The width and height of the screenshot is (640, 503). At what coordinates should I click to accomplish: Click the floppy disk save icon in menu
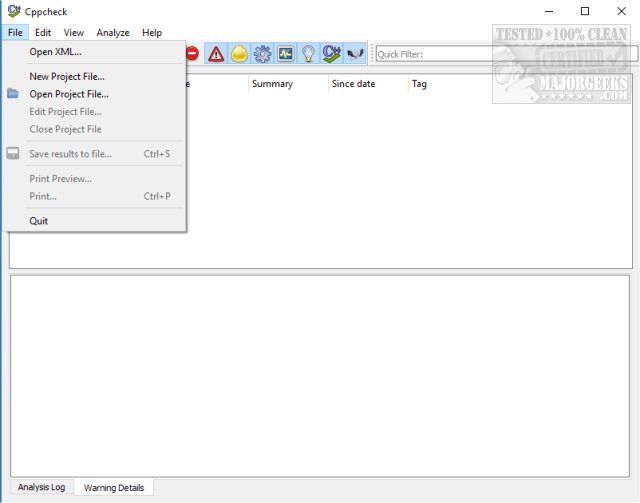(x=13, y=154)
